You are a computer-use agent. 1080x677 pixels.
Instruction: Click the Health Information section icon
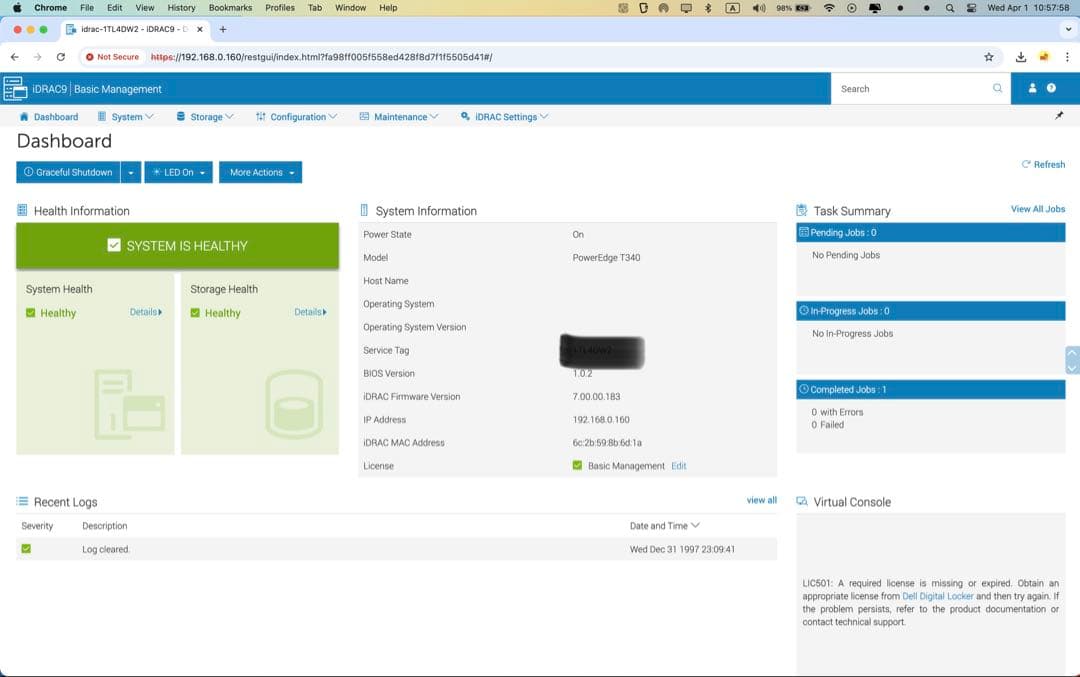click(x=22, y=210)
